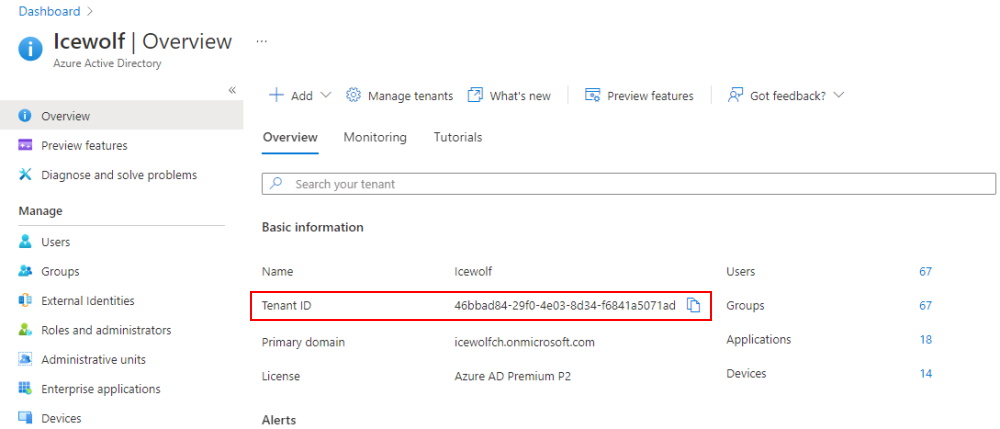This screenshot has height=429, width=1000.
Task: Switch to the Monitoring tab
Action: click(x=375, y=137)
